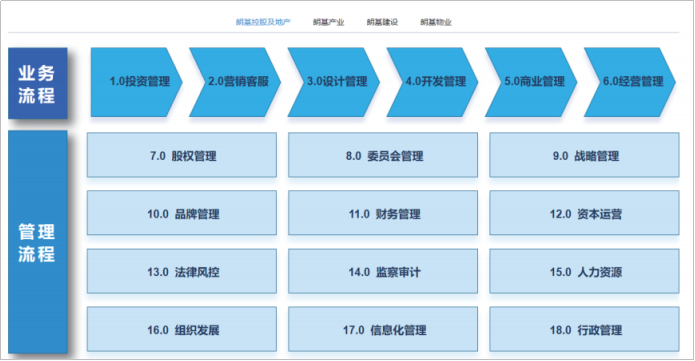
Task: Click the 业务流程 side label block
Action: pyautogui.click(x=38, y=83)
